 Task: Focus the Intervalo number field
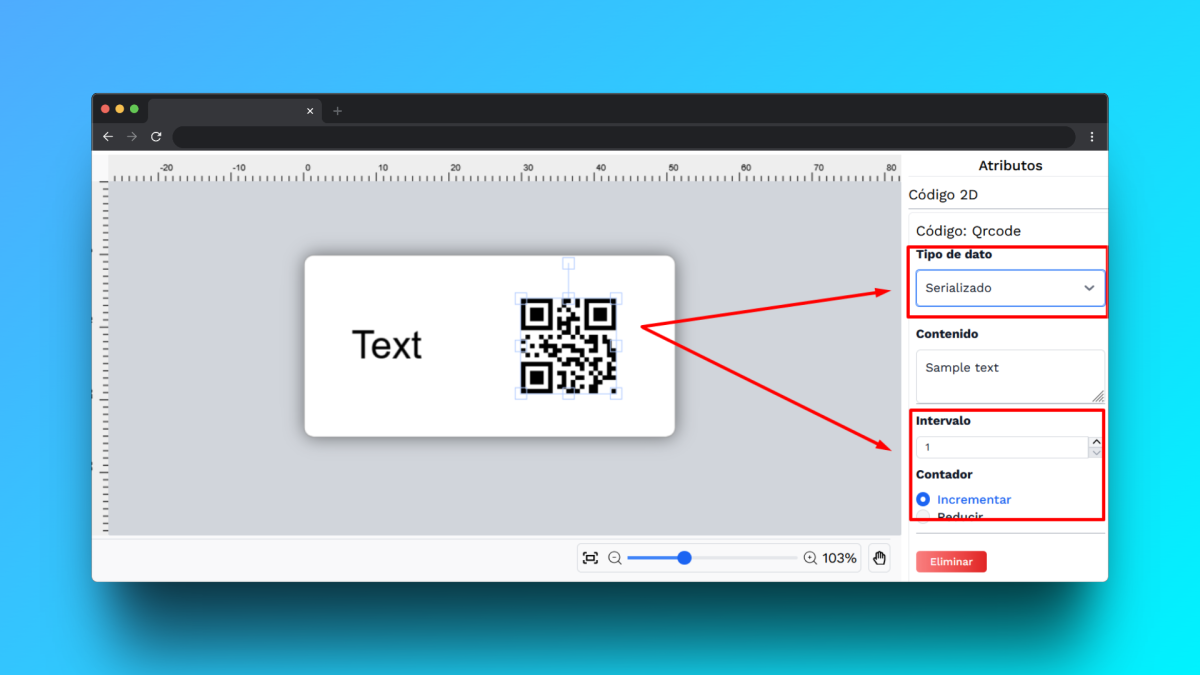1002,447
